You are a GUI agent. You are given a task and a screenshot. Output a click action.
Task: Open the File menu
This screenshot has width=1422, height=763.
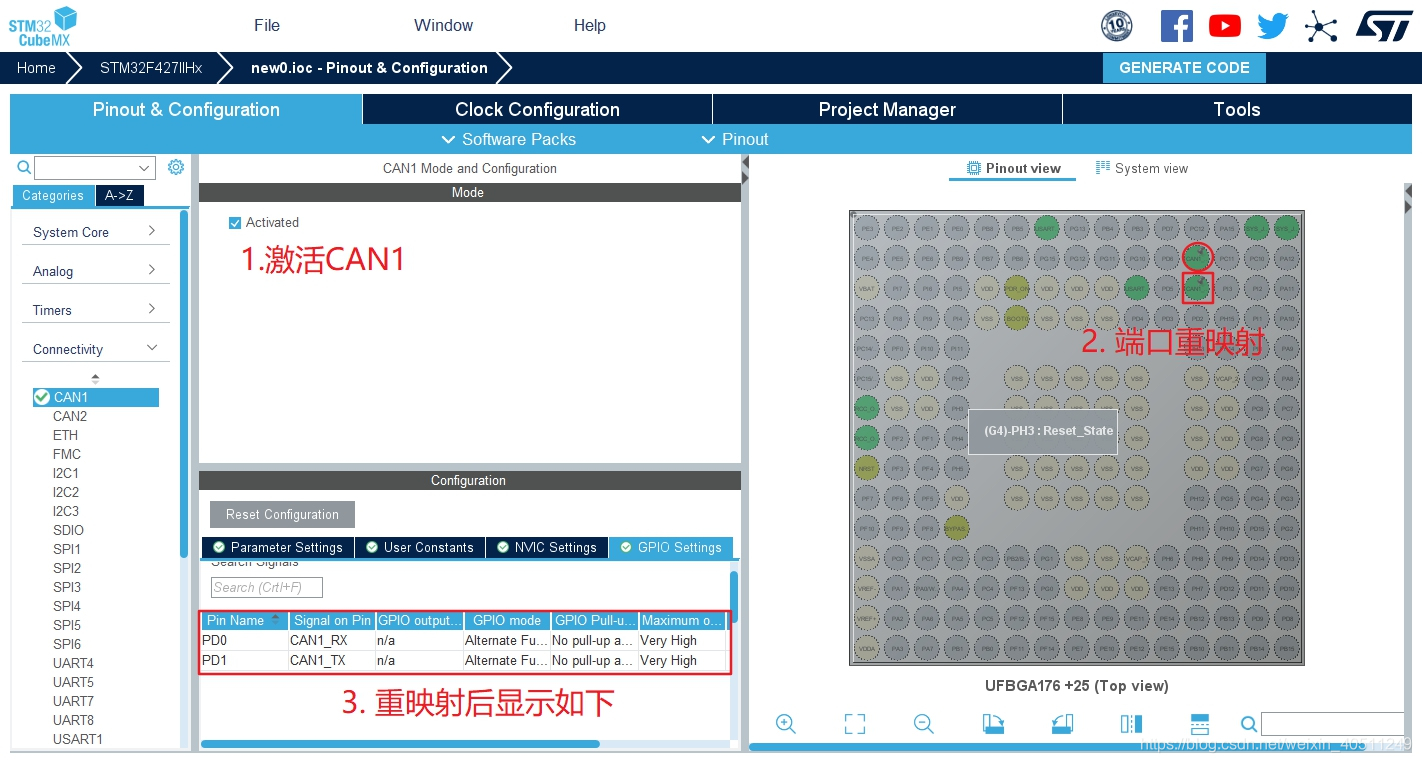pos(267,26)
